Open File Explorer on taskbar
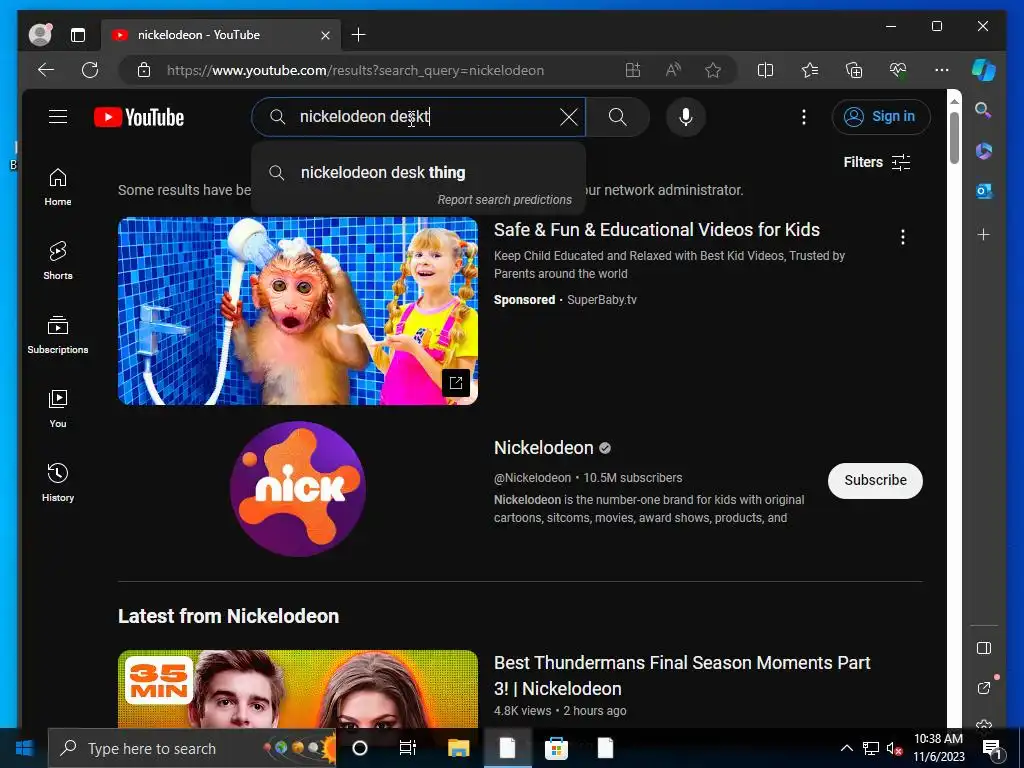This screenshot has height=768, width=1024. tap(458, 748)
